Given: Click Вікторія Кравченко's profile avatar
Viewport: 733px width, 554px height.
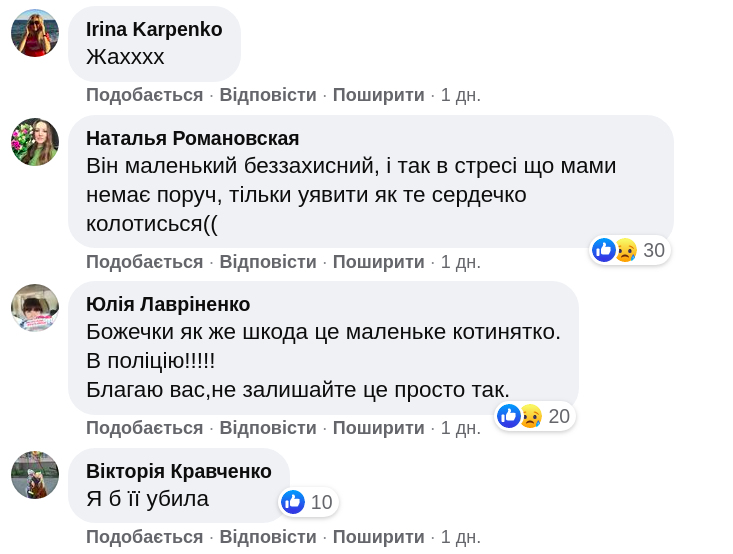Looking at the screenshot, I should pos(35,475).
